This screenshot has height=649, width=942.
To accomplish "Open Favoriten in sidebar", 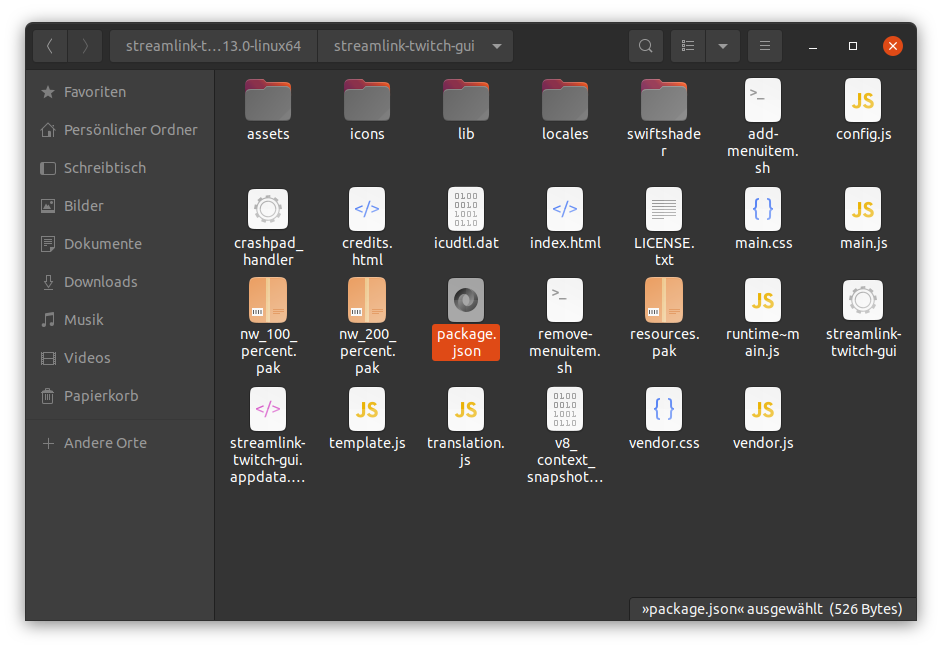I will (120, 92).
